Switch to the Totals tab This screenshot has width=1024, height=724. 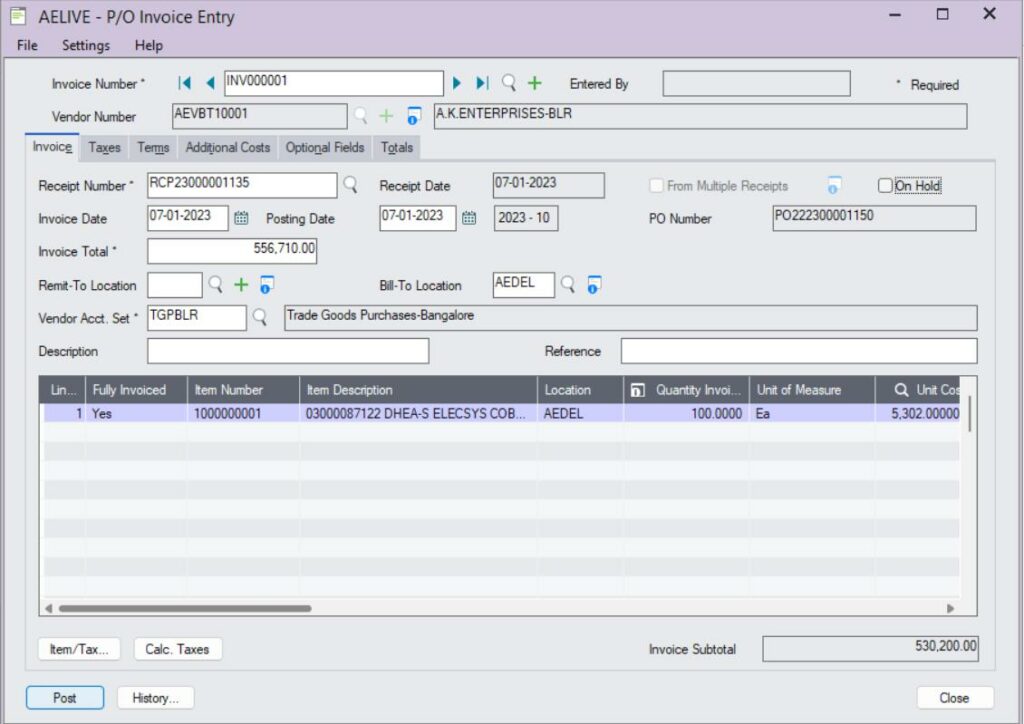coord(396,147)
